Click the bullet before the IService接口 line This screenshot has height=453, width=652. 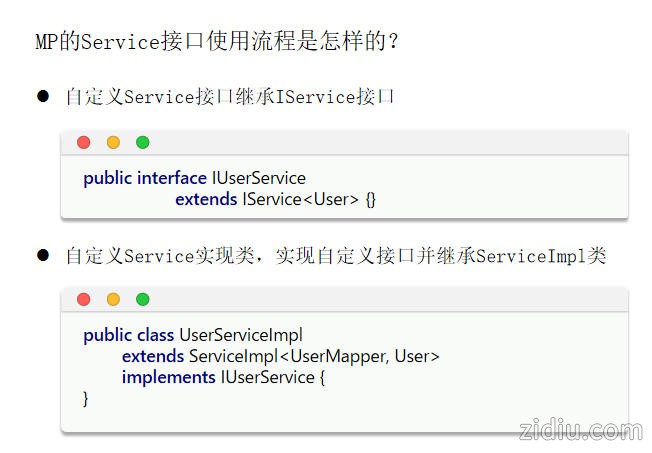tap(43, 97)
